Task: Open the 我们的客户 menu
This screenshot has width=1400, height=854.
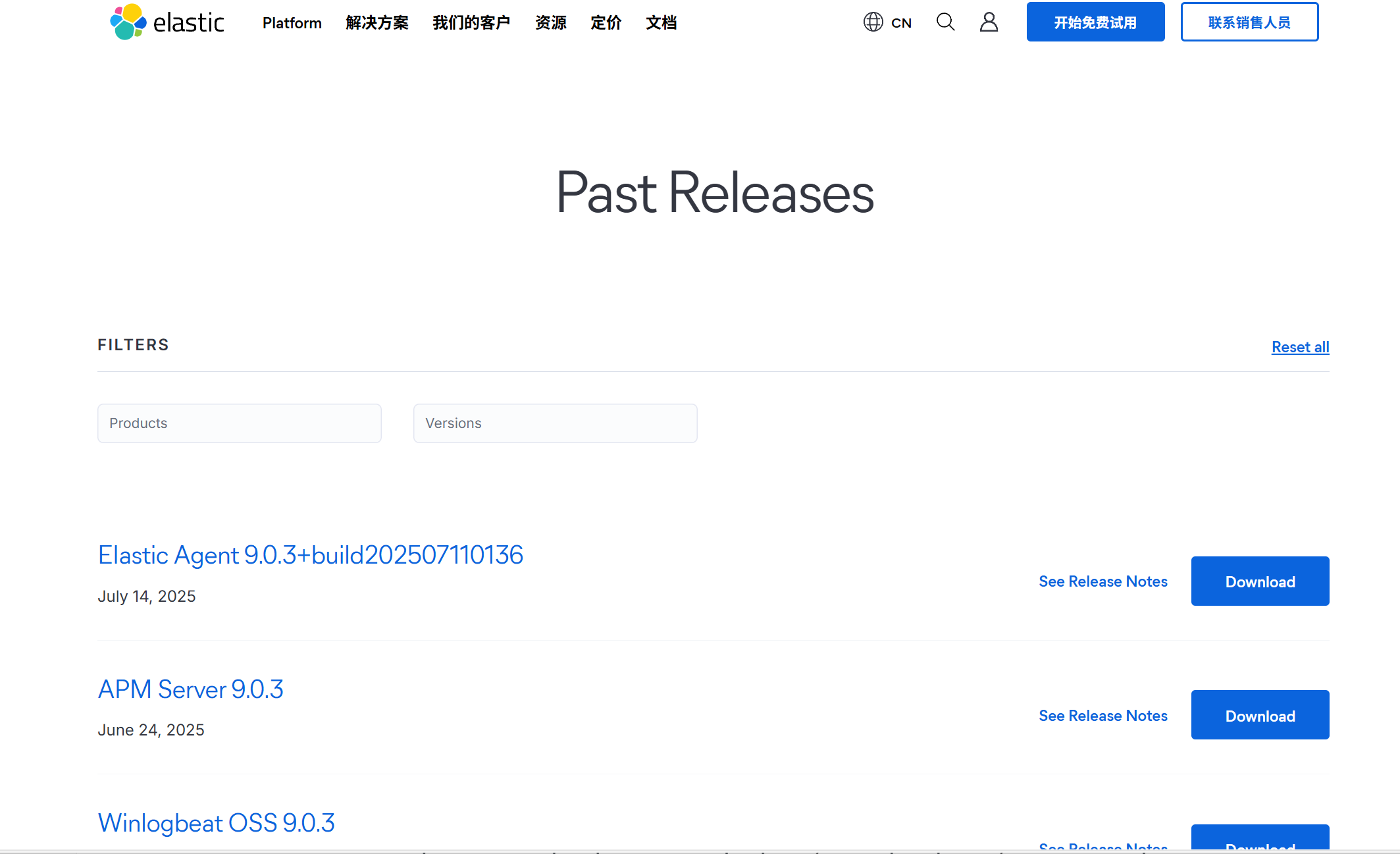Action: (x=471, y=23)
